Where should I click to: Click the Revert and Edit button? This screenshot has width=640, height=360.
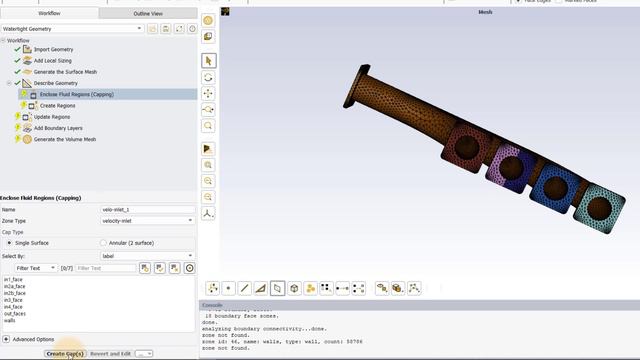110,353
